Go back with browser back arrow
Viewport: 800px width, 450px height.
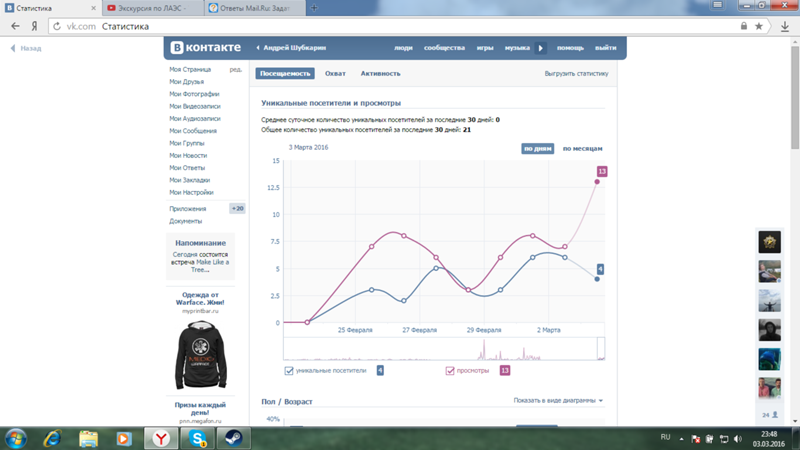pos(15,26)
